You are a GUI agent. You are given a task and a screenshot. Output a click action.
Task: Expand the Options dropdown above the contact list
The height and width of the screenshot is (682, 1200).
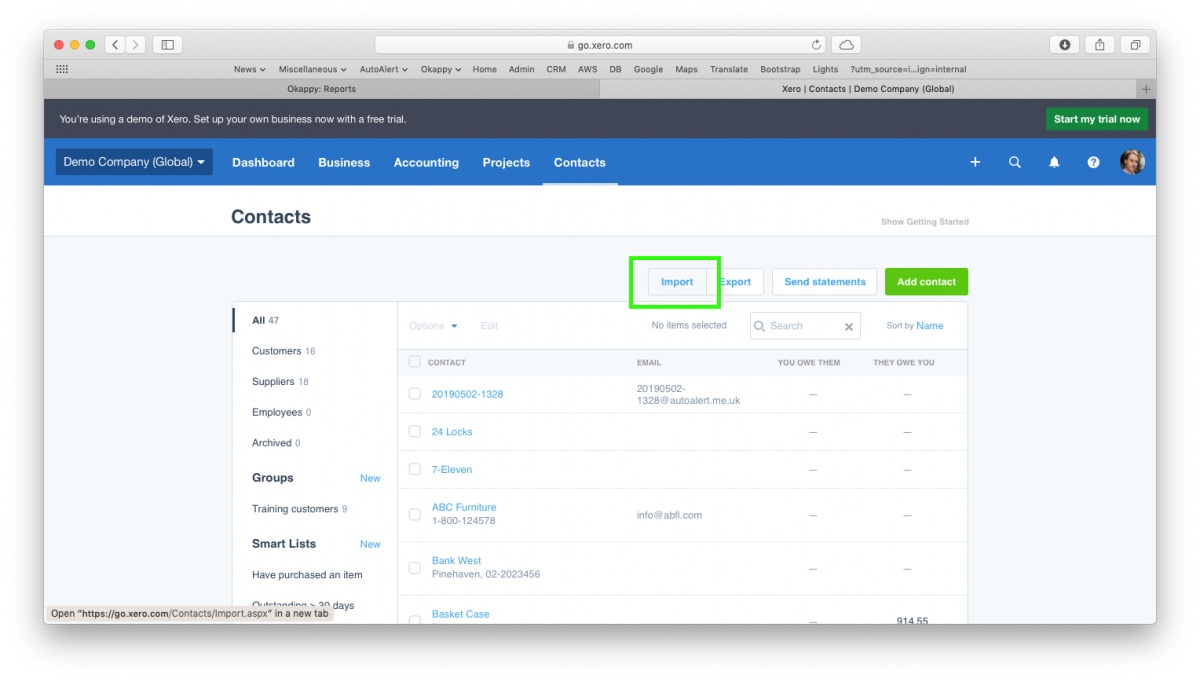[x=431, y=325]
